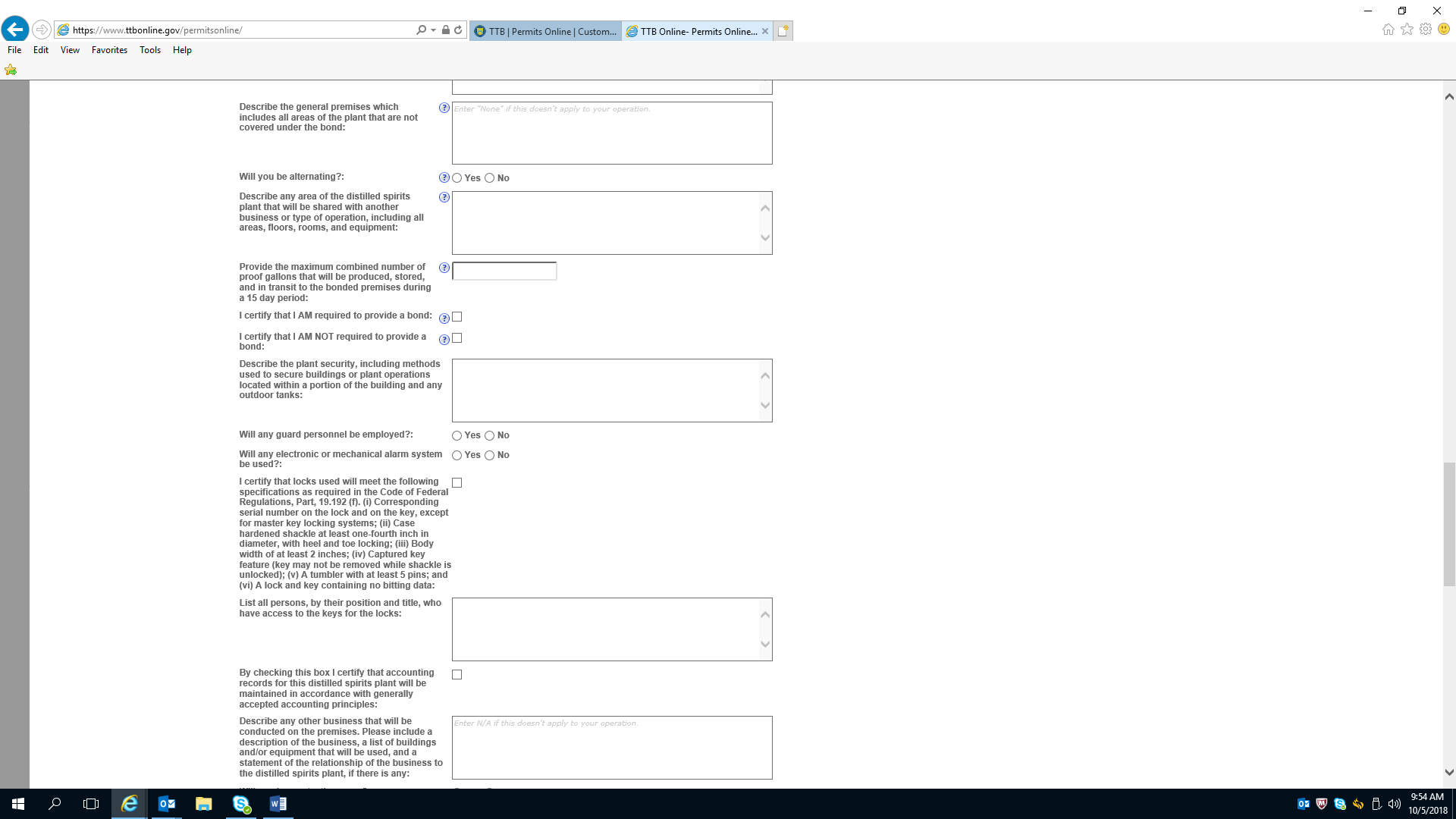
Task: Click help icon beside alternating question
Action: 444,177
